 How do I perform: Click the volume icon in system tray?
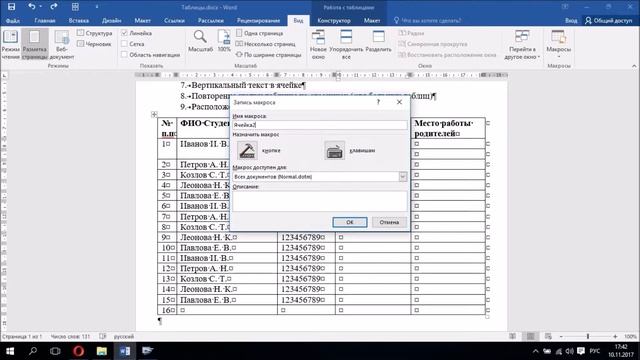[570, 351]
